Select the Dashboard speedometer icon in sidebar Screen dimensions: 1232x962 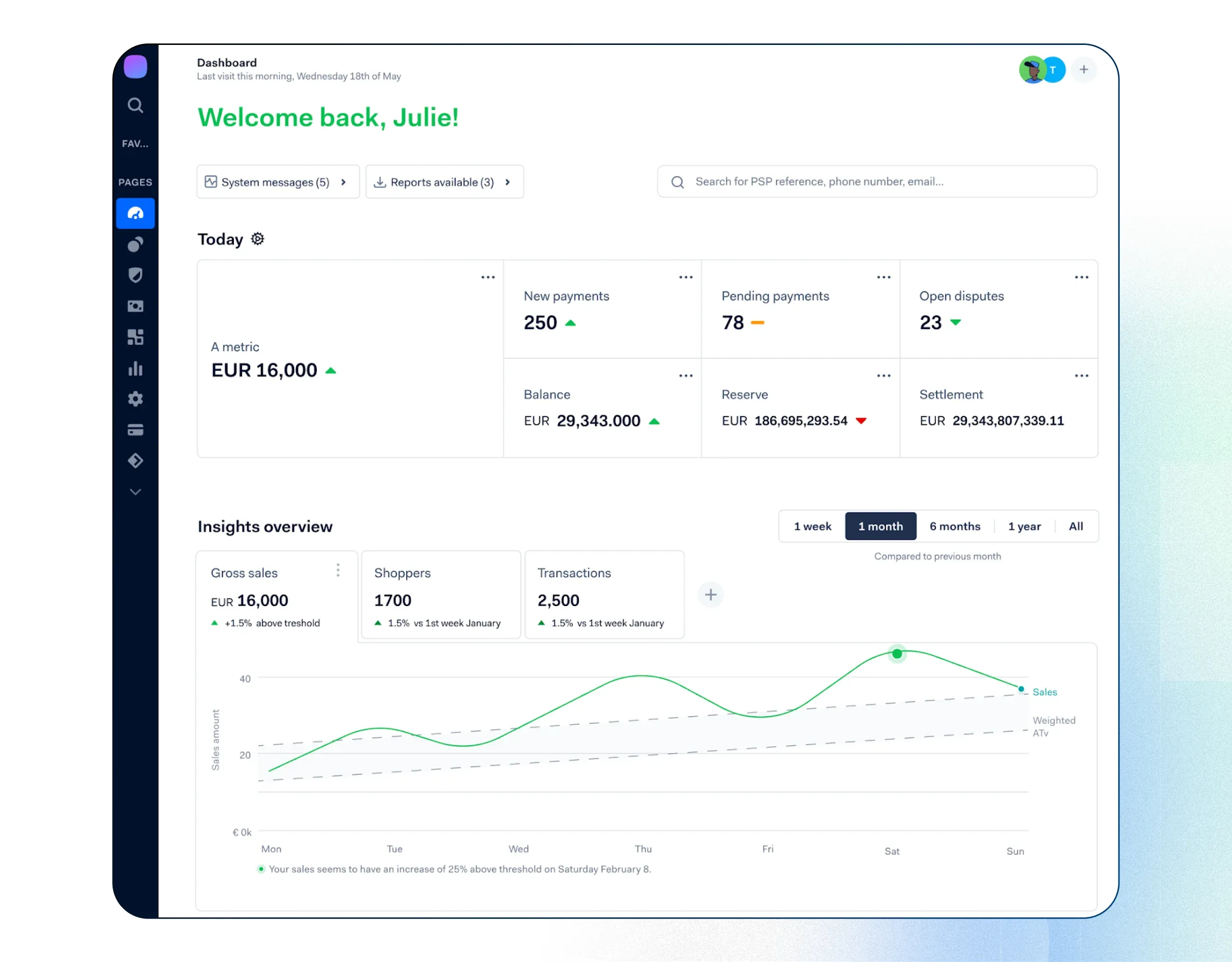tap(135, 213)
